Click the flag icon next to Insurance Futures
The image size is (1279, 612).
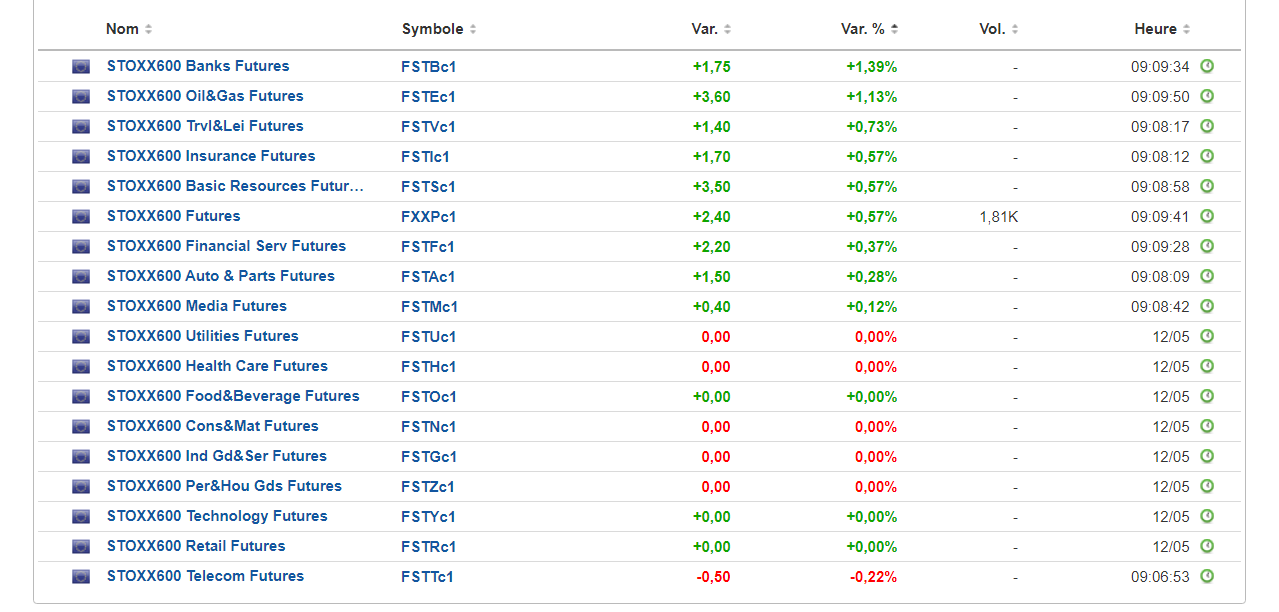pyautogui.click(x=81, y=157)
